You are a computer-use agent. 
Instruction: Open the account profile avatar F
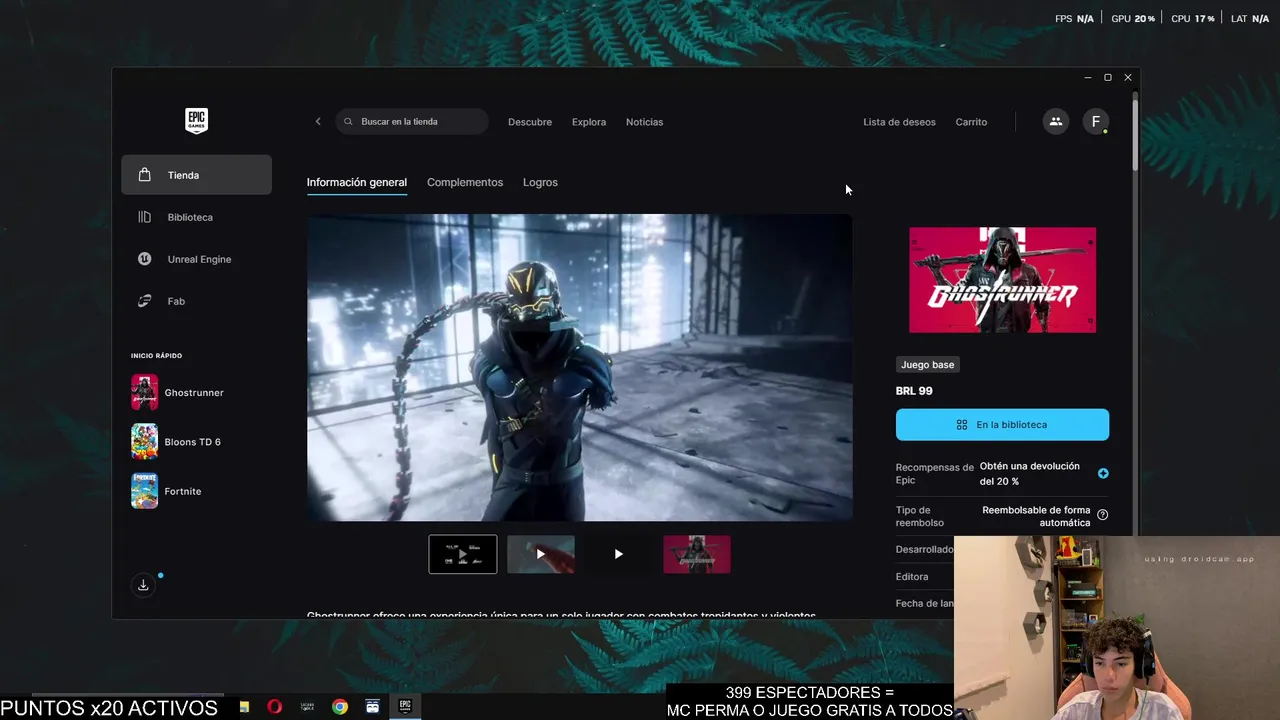(x=1096, y=121)
